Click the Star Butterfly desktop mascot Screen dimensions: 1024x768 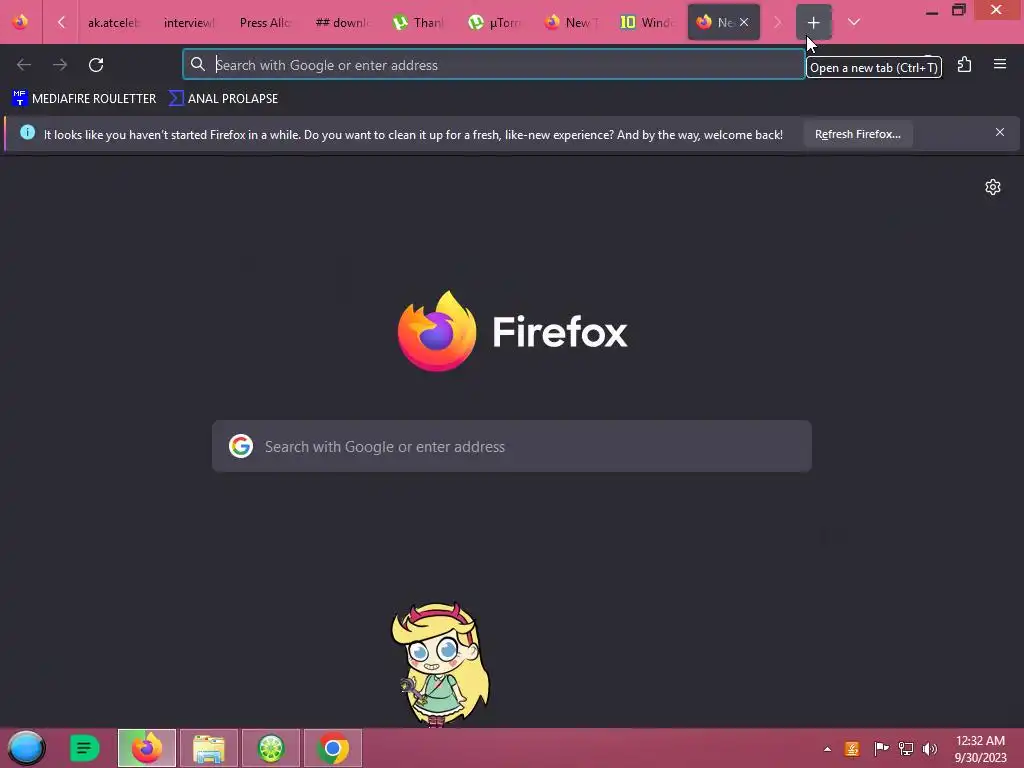pyautogui.click(x=440, y=664)
